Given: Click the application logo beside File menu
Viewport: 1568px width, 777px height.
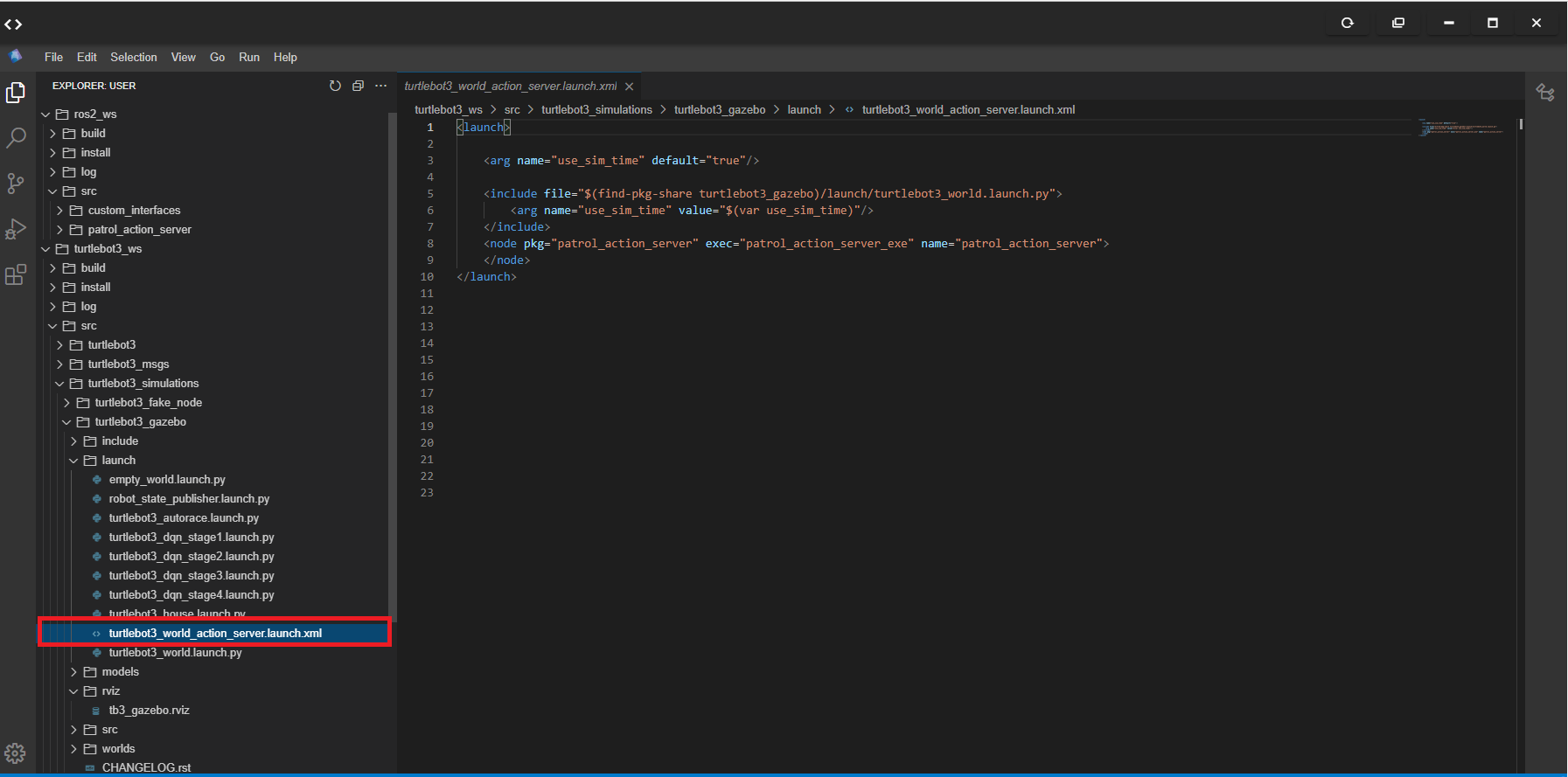Looking at the screenshot, I should pos(16,56).
